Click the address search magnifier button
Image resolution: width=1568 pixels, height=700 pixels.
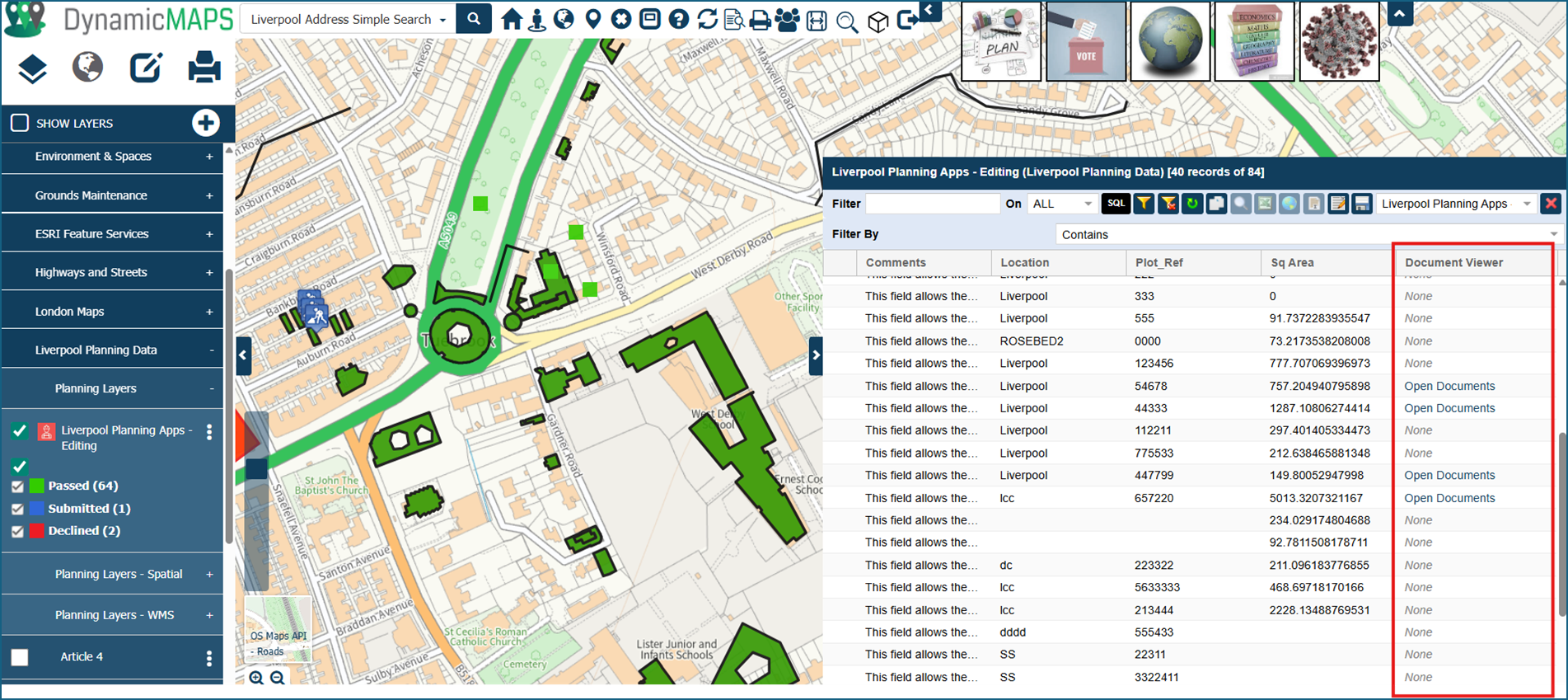point(474,19)
